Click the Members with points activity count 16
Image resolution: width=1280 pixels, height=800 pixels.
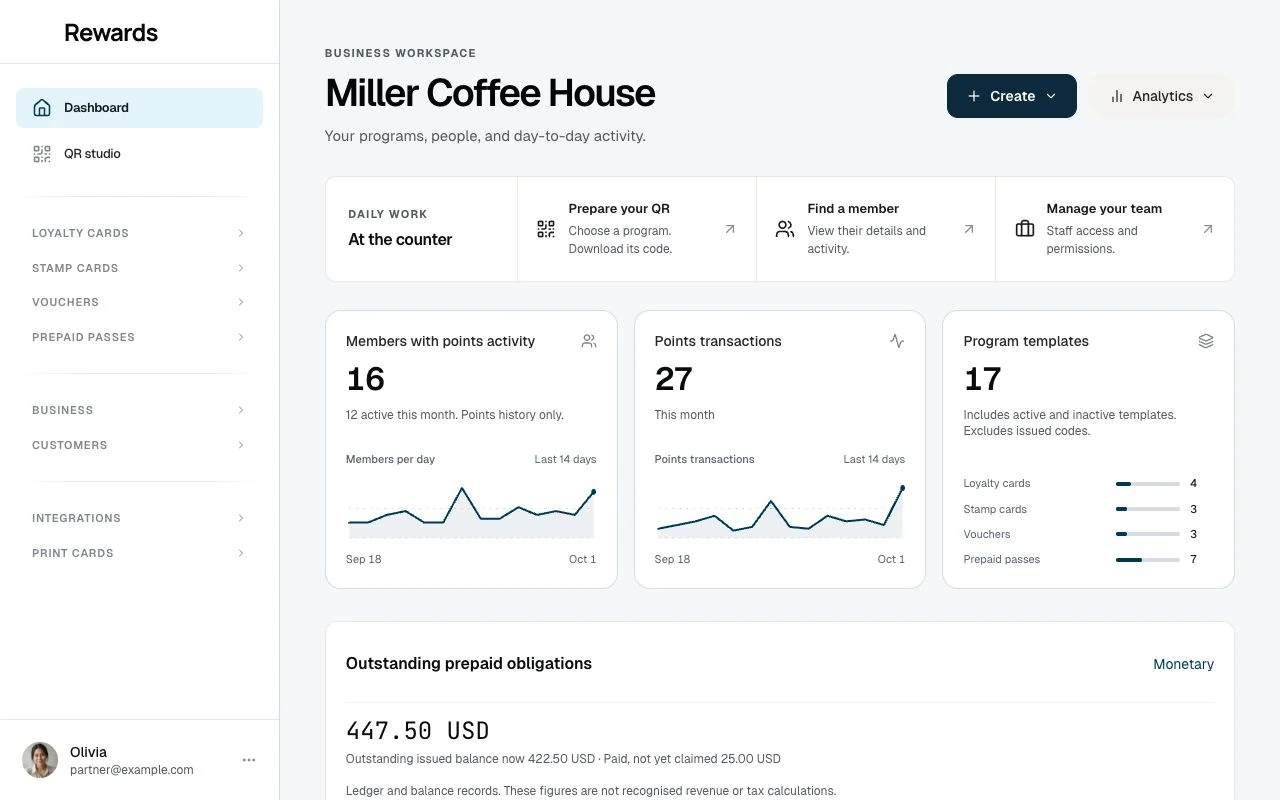coord(365,379)
